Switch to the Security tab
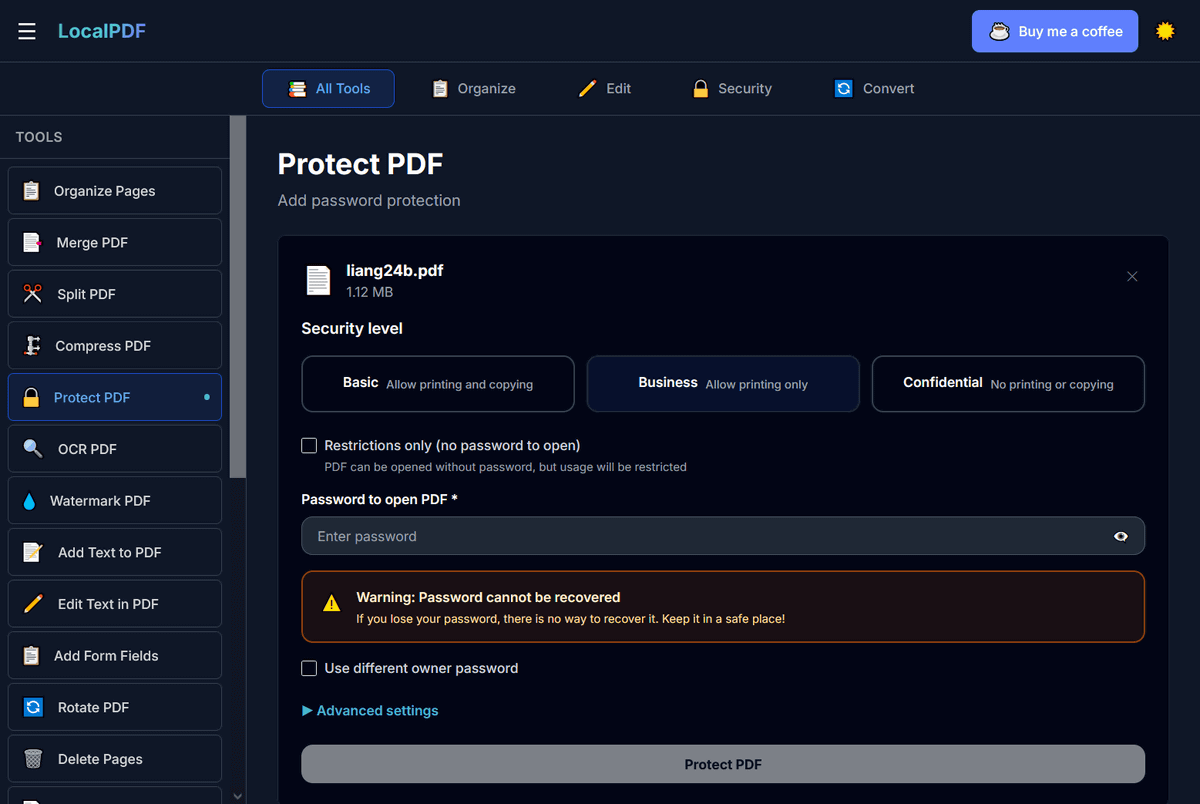Image resolution: width=1200 pixels, height=804 pixels. pyautogui.click(x=732, y=89)
